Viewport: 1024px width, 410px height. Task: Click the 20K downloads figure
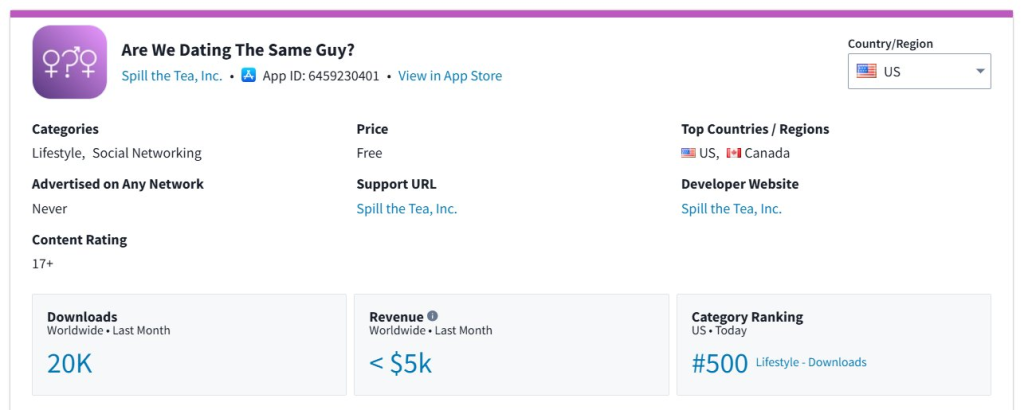point(69,363)
